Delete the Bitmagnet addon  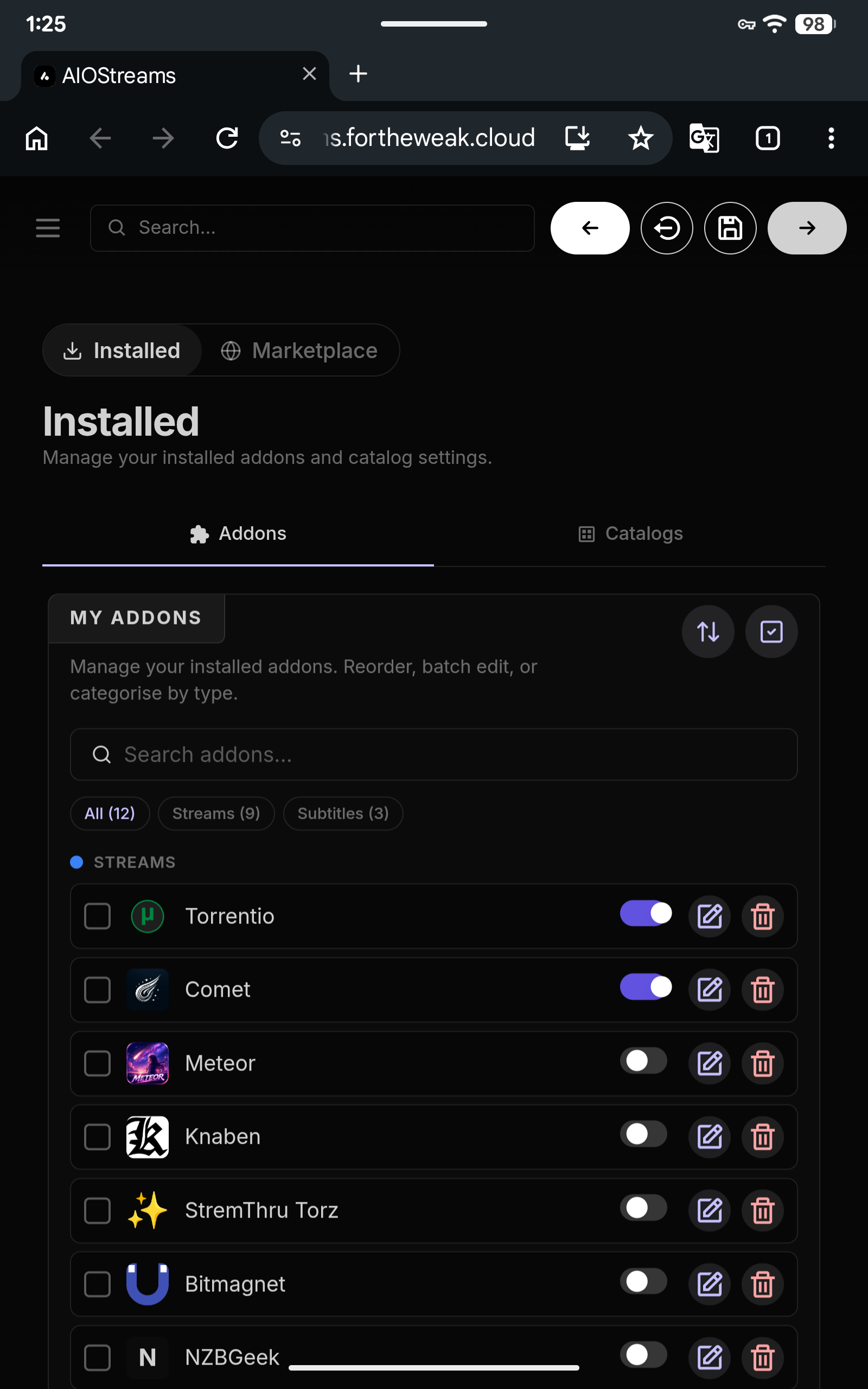tap(762, 1284)
